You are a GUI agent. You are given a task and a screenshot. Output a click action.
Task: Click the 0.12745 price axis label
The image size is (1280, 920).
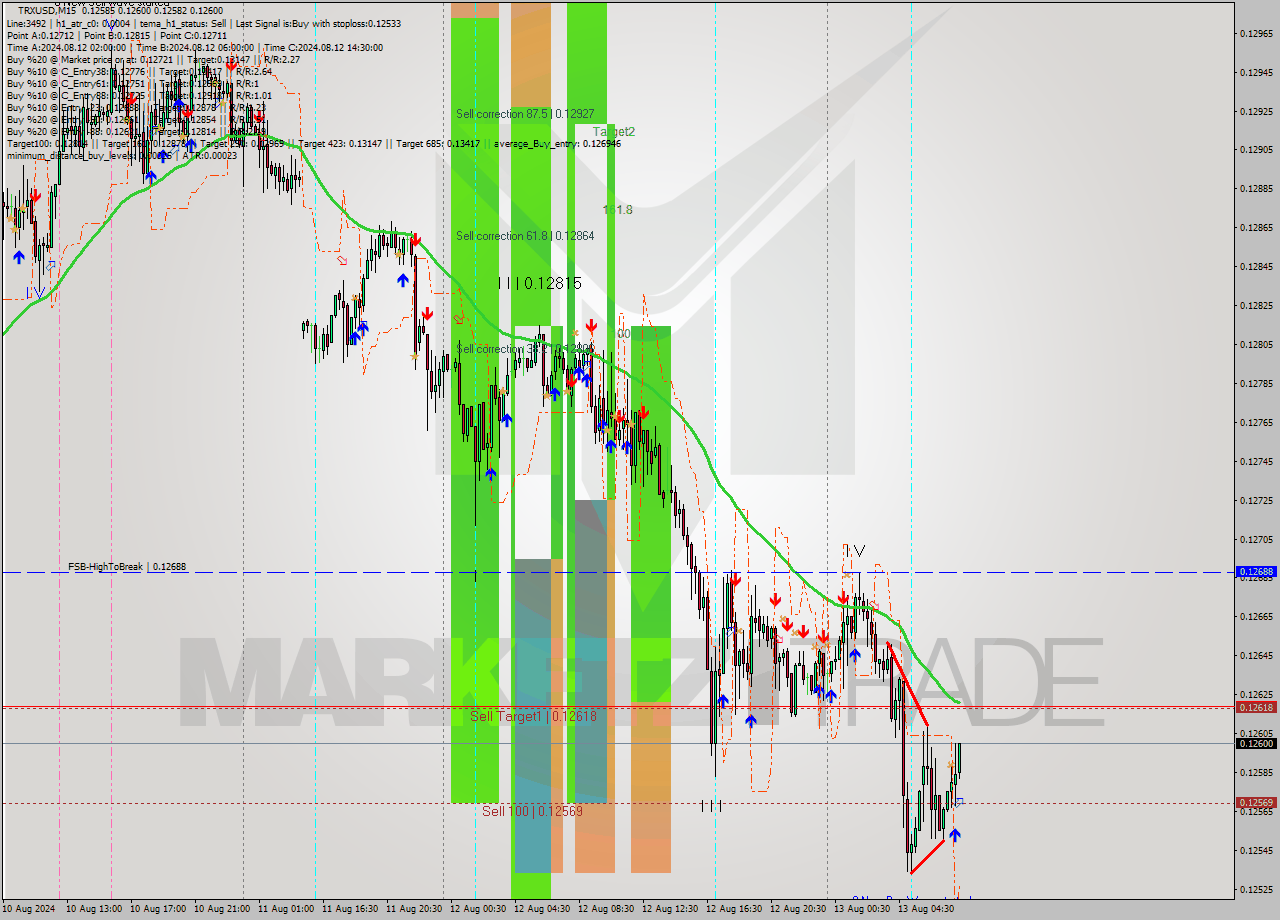pos(1256,462)
